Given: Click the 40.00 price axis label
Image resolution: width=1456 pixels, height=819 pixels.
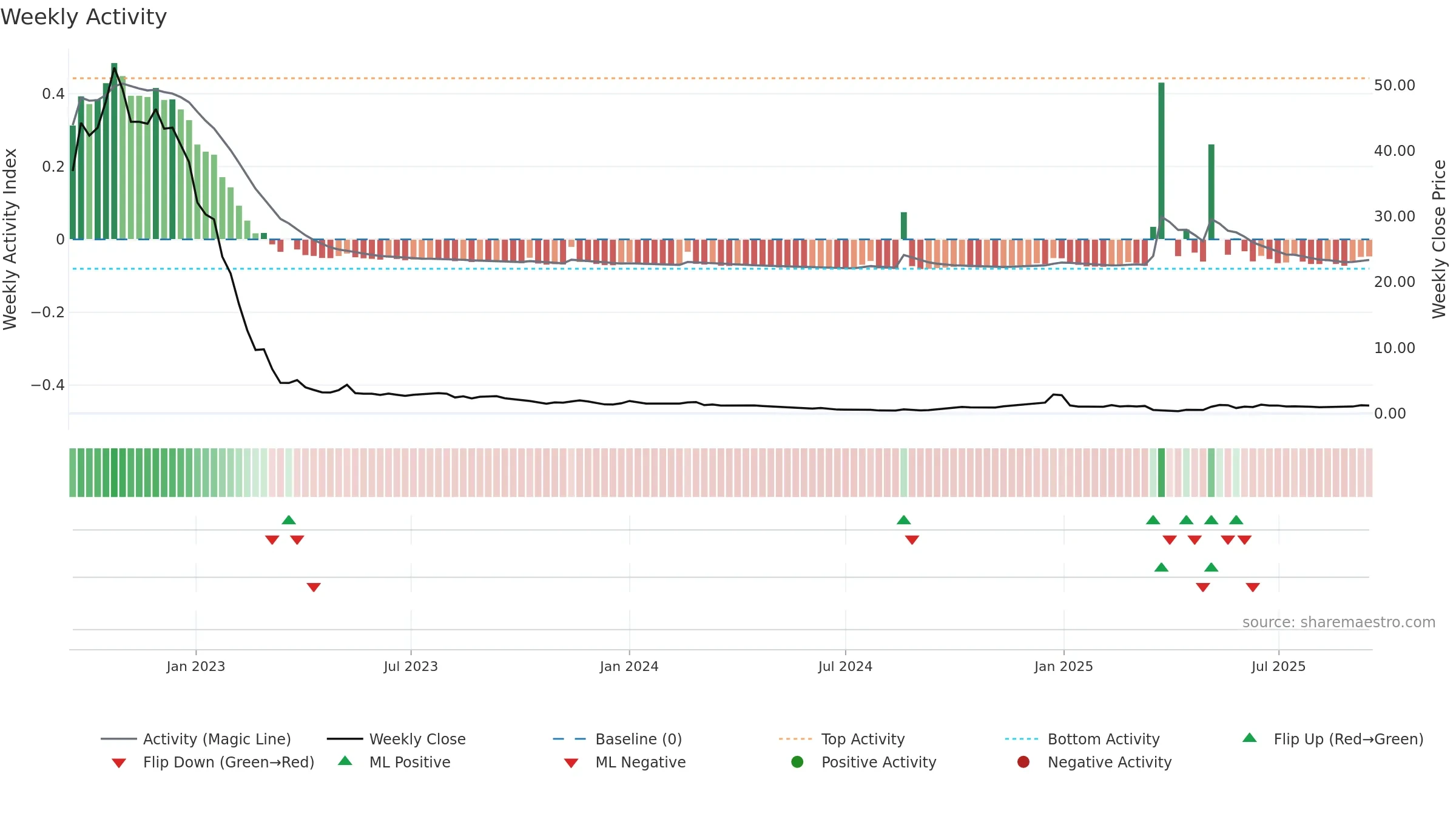Looking at the screenshot, I should tap(1395, 151).
